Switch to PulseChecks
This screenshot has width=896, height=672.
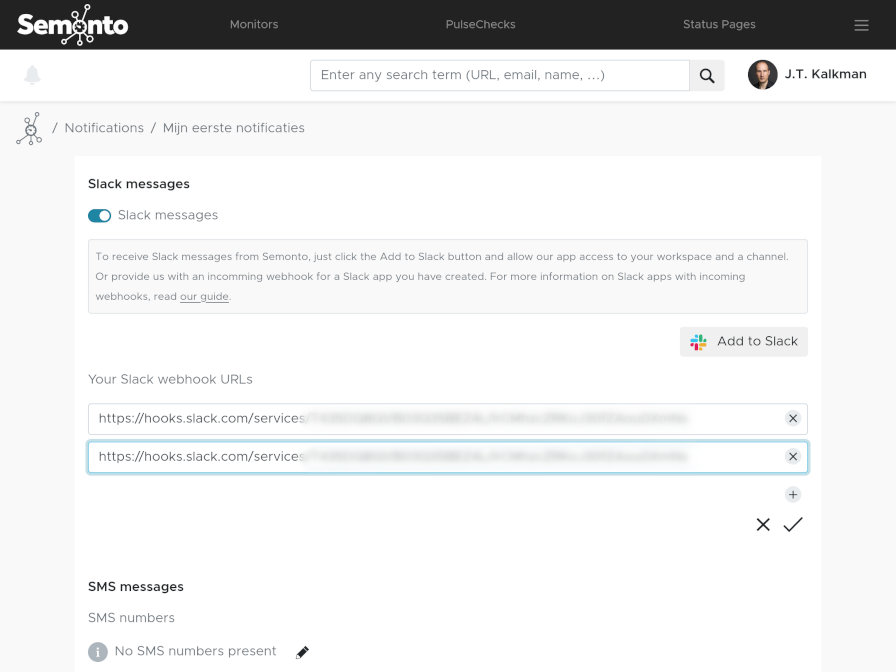click(480, 24)
